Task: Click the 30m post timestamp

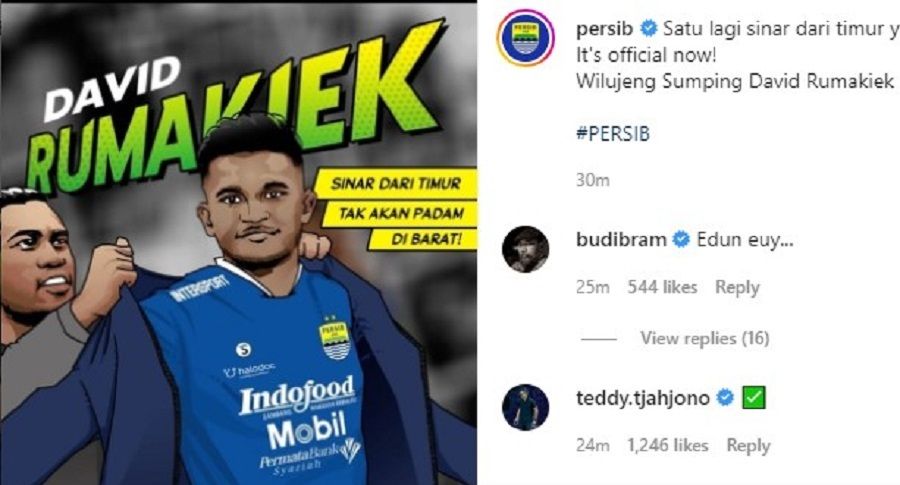Action: click(x=592, y=180)
